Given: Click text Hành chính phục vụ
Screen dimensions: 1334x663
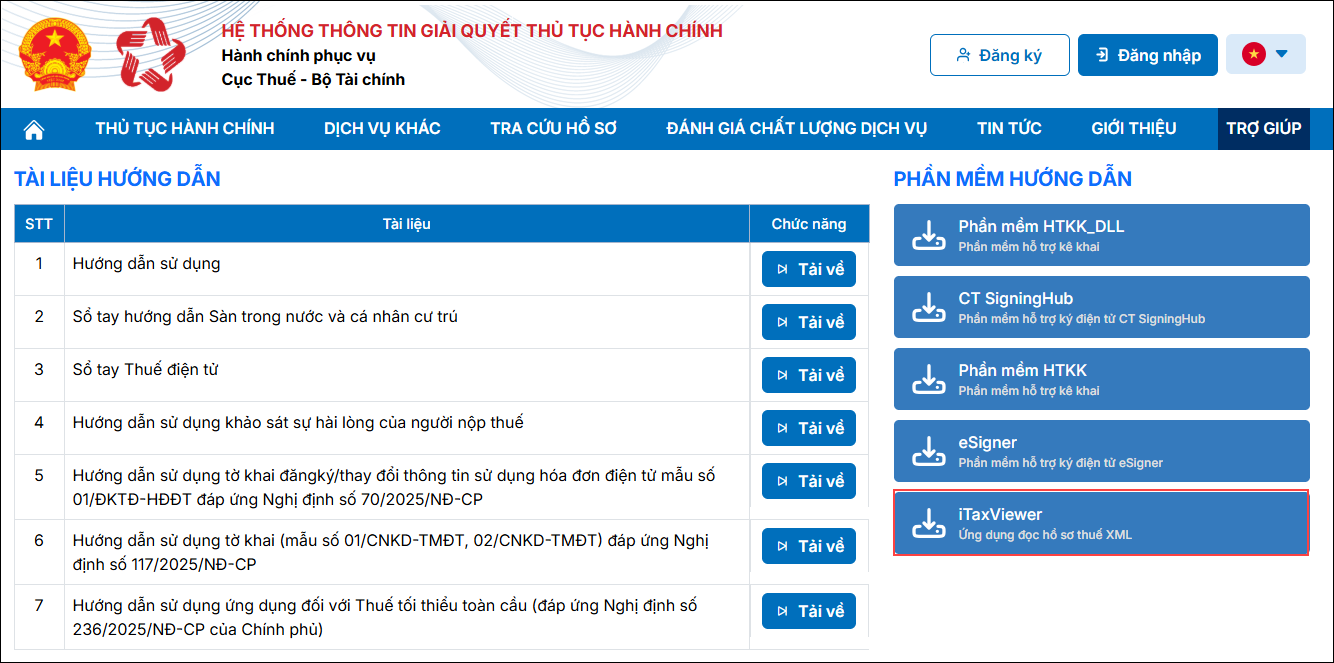Looking at the screenshot, I should click(299, 55).
